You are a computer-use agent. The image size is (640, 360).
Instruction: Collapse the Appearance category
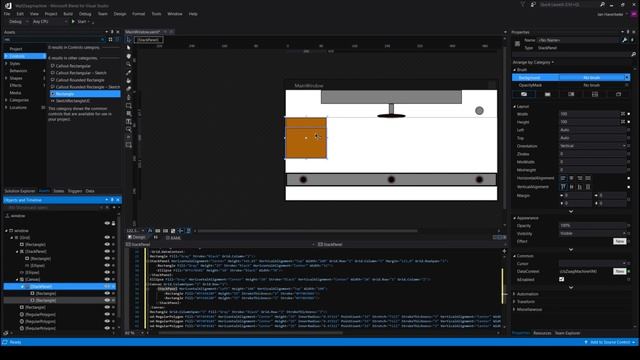pyautogui.click(x=514, y=218)
